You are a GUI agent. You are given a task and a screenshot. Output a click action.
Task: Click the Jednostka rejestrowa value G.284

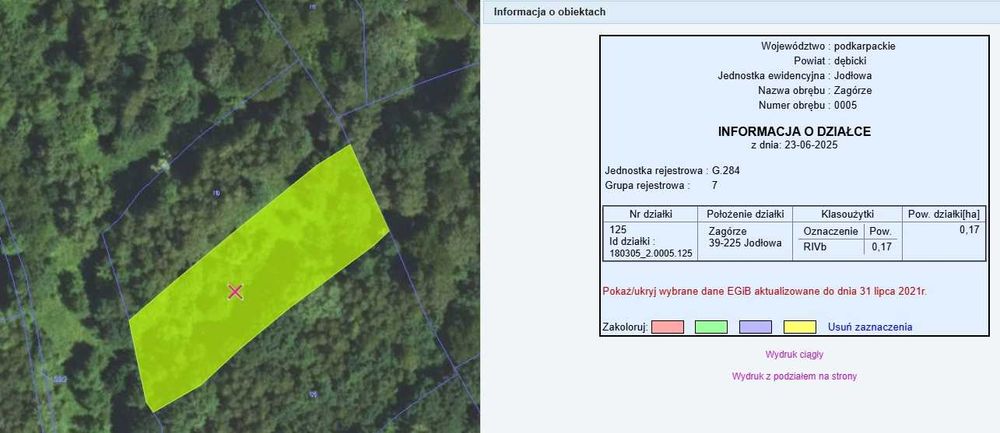726,170
